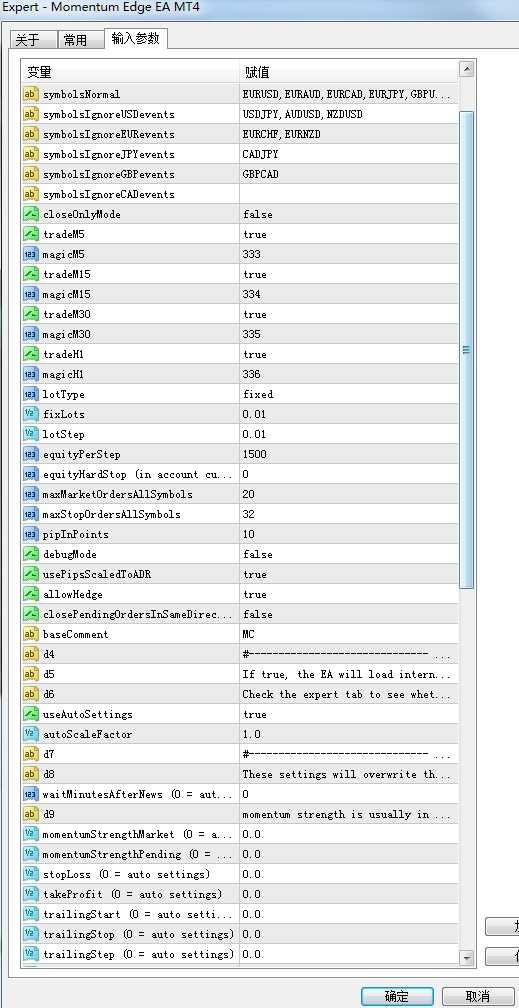Screen dimensions: 519x1008
Task: Click the 取消 cancel button
Action: coord(478,996)
